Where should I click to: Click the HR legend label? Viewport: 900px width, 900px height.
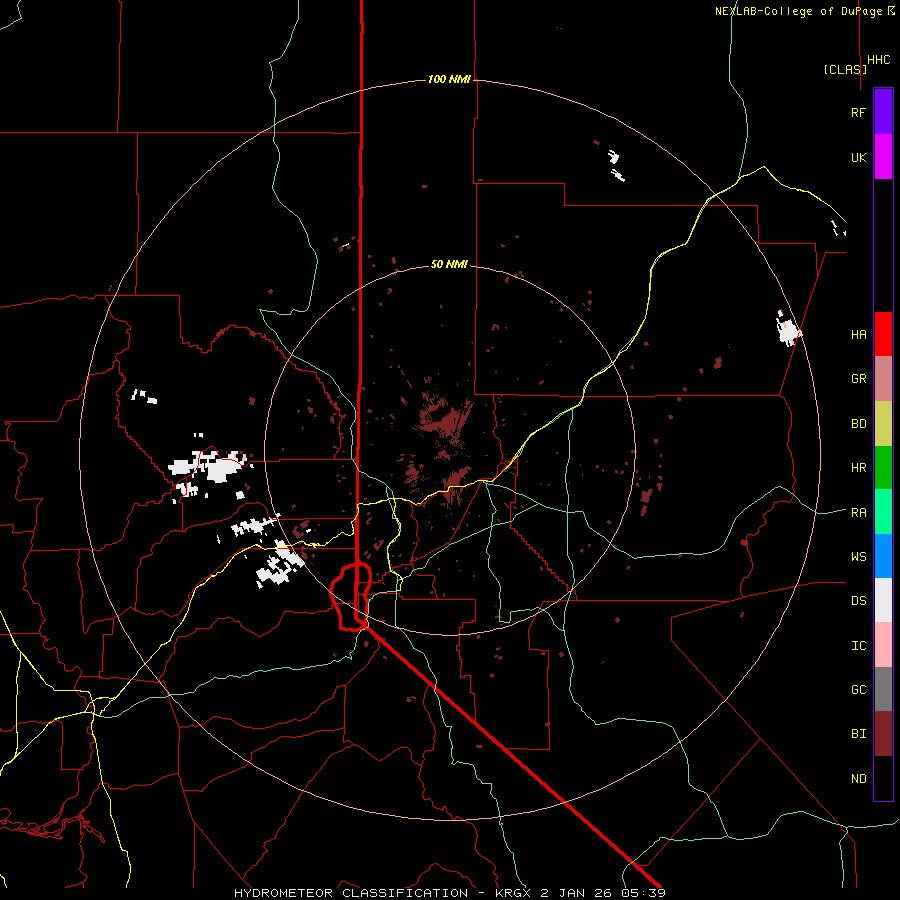point(858,468)
